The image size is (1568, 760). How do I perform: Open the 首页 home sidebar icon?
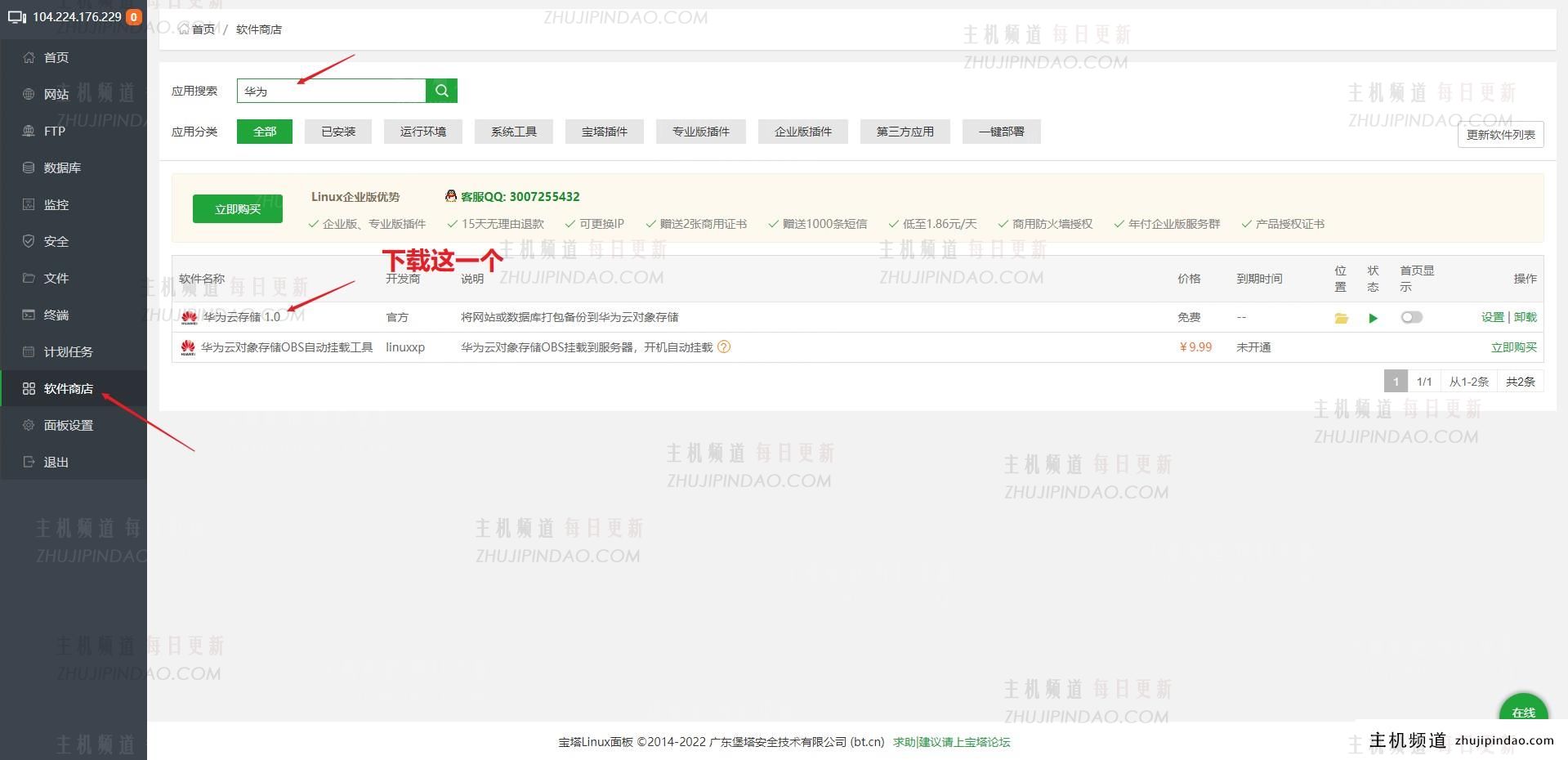pyautogui.click(x=29, y=57)
